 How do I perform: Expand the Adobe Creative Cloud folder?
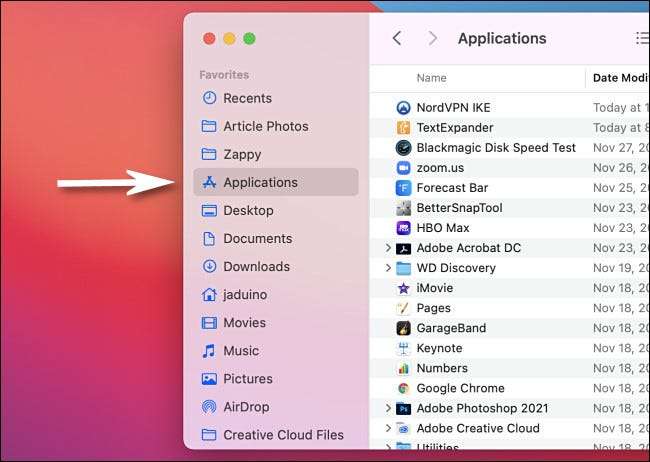(x=388, y=428)
